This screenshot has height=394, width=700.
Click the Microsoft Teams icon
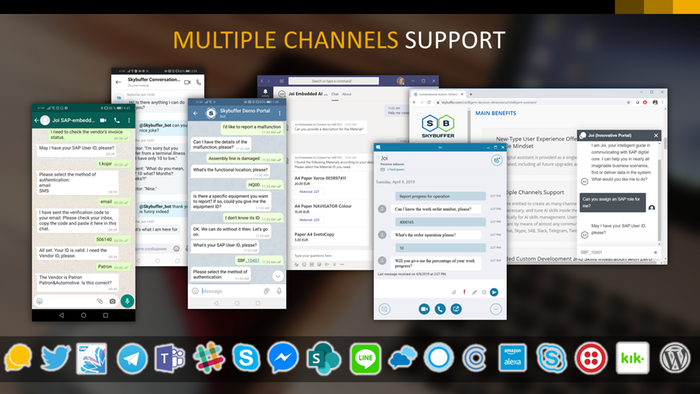(x=170, y=358)
